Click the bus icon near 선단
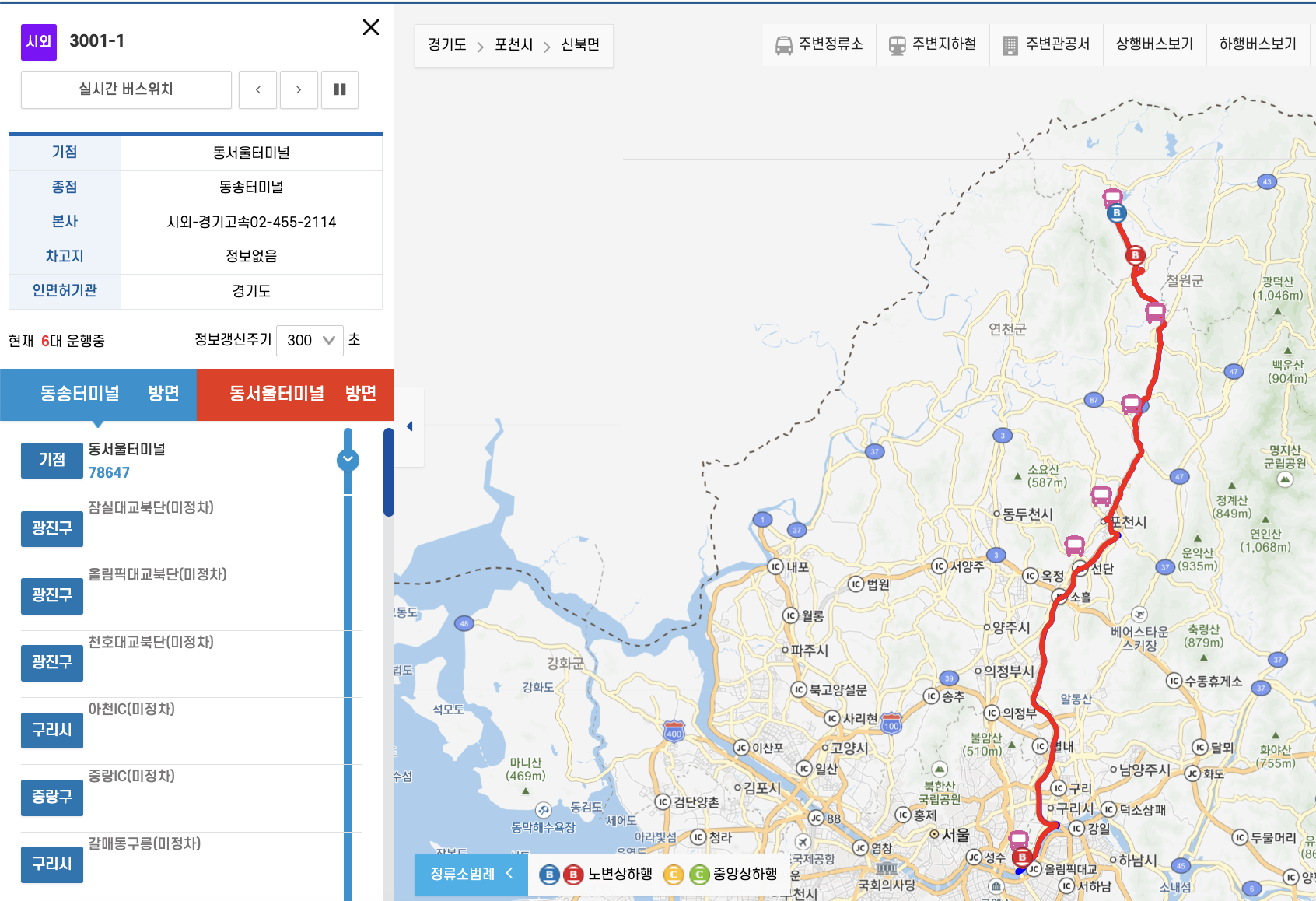This screenshot has height=901, width=1316. pos(1075,545)
